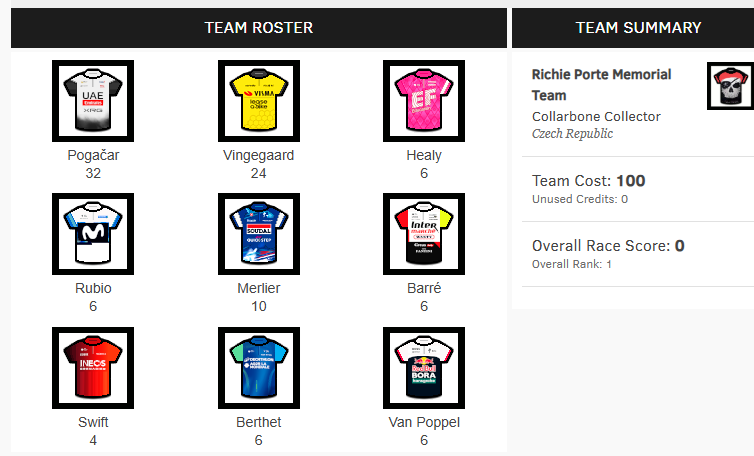
Task: Choose Swift's red Ineos jersey icon
Action: pos(93,367)
